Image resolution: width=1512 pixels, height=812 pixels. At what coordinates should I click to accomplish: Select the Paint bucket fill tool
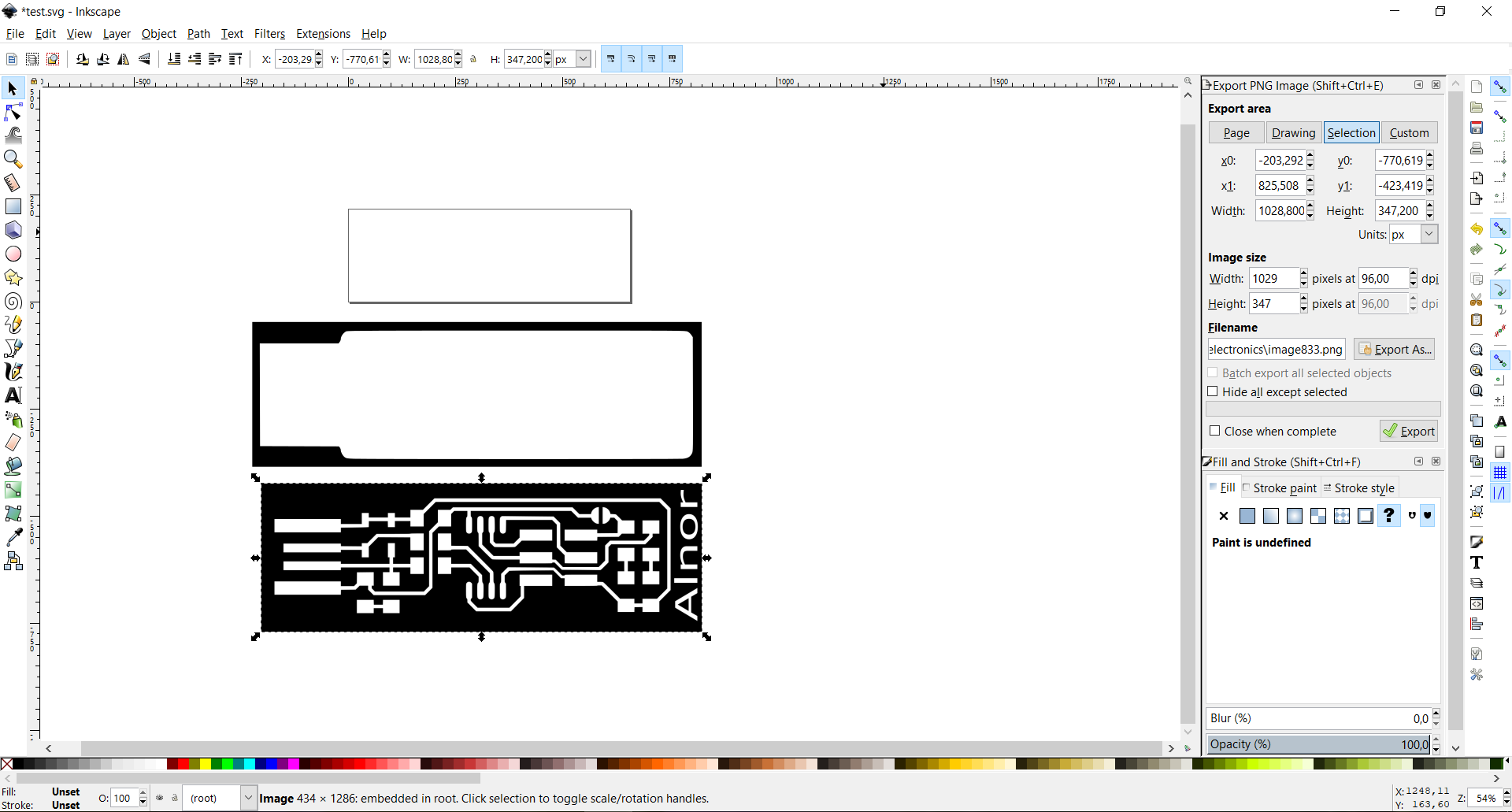(x=13, y=466)
